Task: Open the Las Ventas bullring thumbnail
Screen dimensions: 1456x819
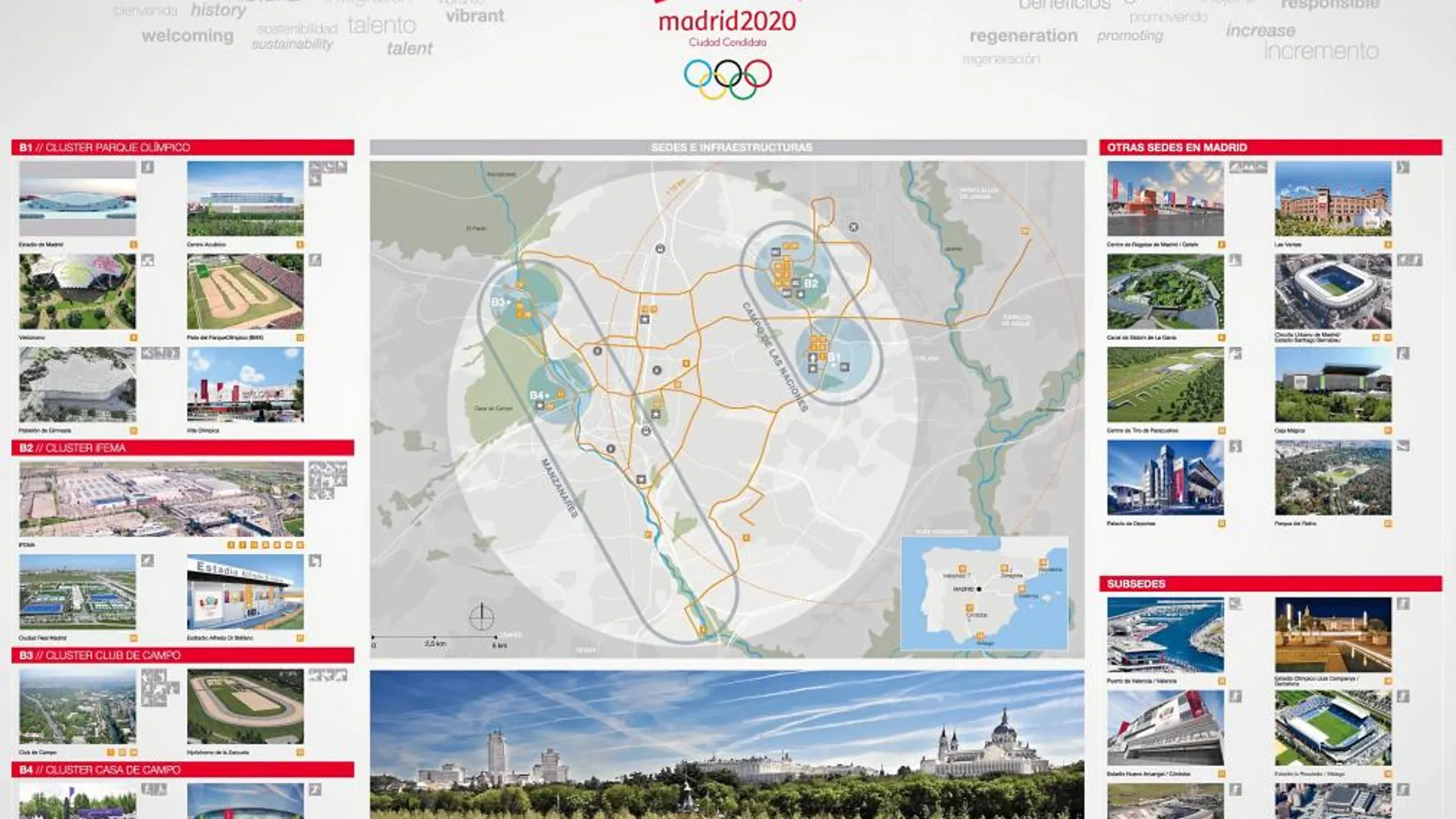Action: [x=1333, y=198]
